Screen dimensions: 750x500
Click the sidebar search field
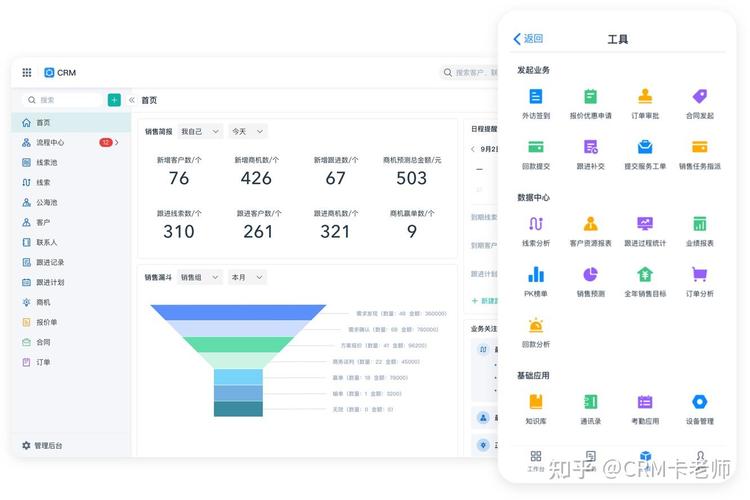63,100
